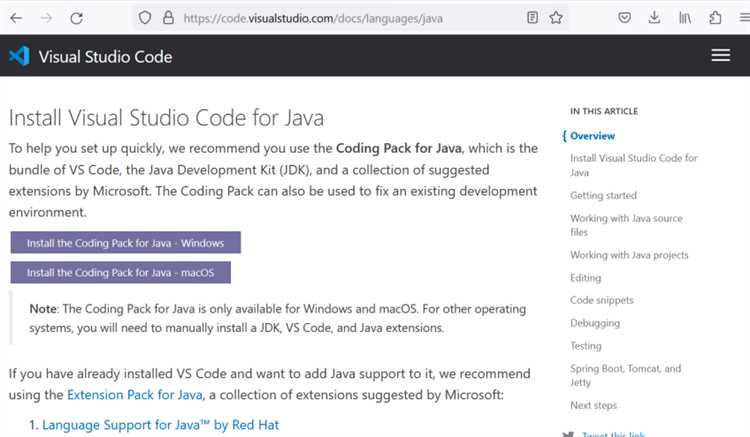The image size is (750, 437).
Task: Click the Visual Studio Code logo icon
Action: tap(19, 56)
